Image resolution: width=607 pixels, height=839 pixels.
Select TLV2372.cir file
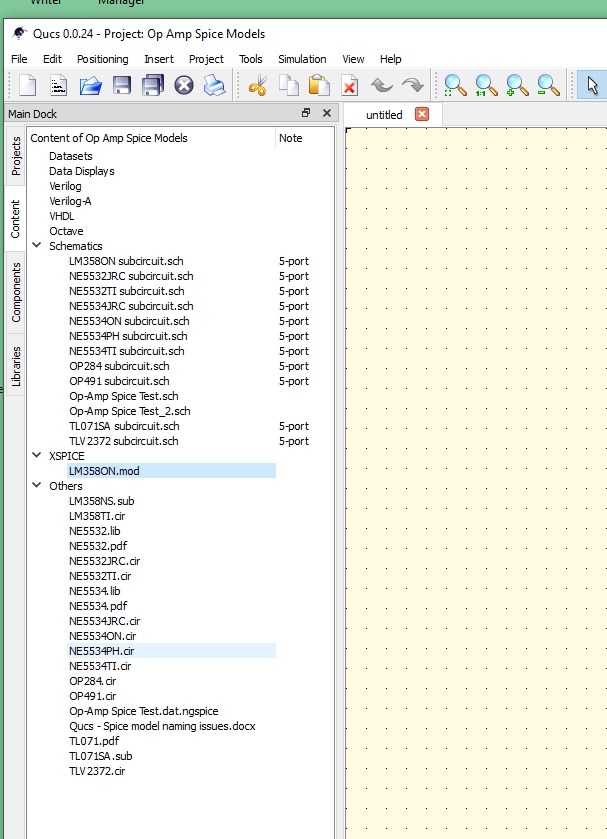(97, 770)
